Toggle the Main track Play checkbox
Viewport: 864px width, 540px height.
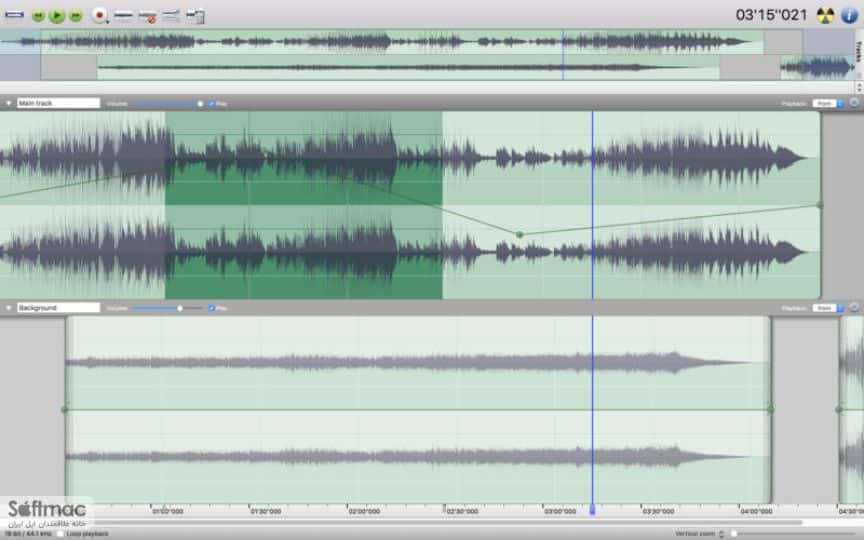212,104
